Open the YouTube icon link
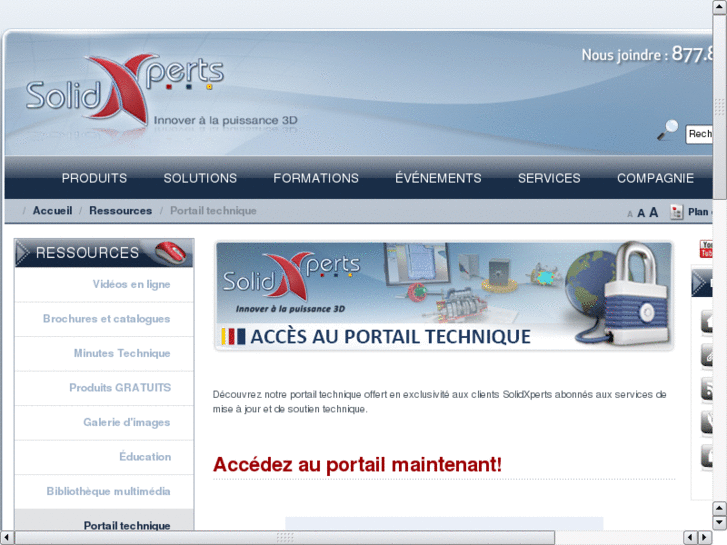727x545 pixels. tap(706, 249)
